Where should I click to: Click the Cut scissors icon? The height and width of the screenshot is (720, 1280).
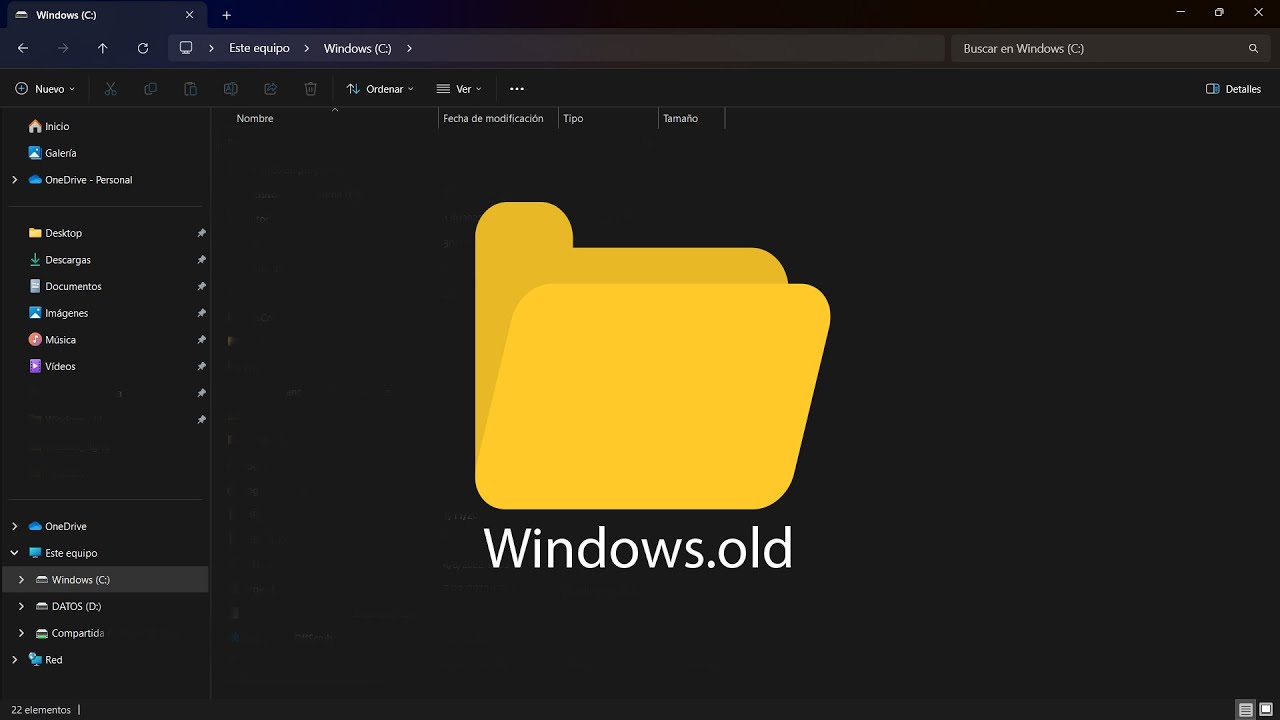[111, 89]
